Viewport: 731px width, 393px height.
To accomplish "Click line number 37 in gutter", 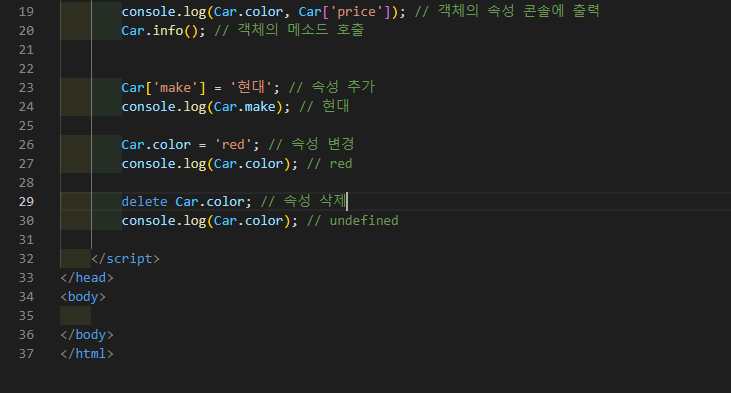I will click(x=26, y=354).
